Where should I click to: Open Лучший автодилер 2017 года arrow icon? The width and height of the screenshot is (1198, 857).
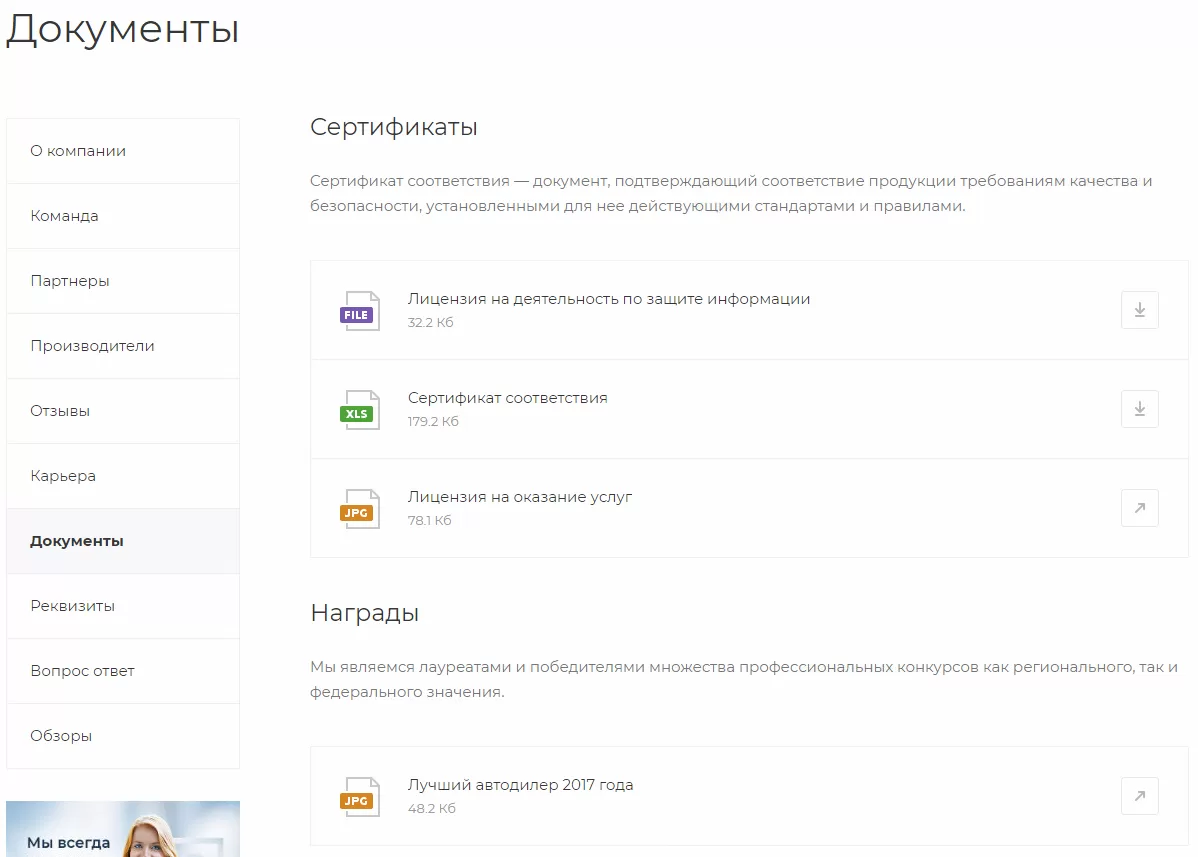pos(1139,796)
